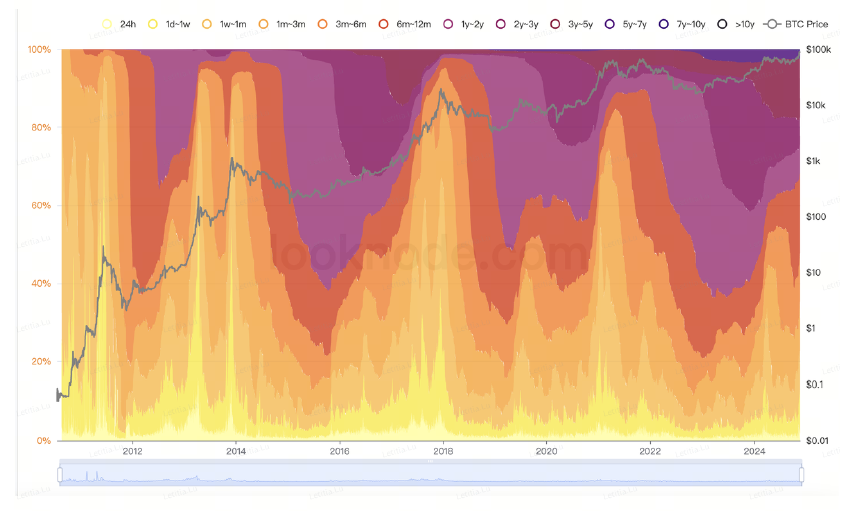Click the $100k right axis label
The width and height of the screenshot is (851, 511).
pos(819,49)
